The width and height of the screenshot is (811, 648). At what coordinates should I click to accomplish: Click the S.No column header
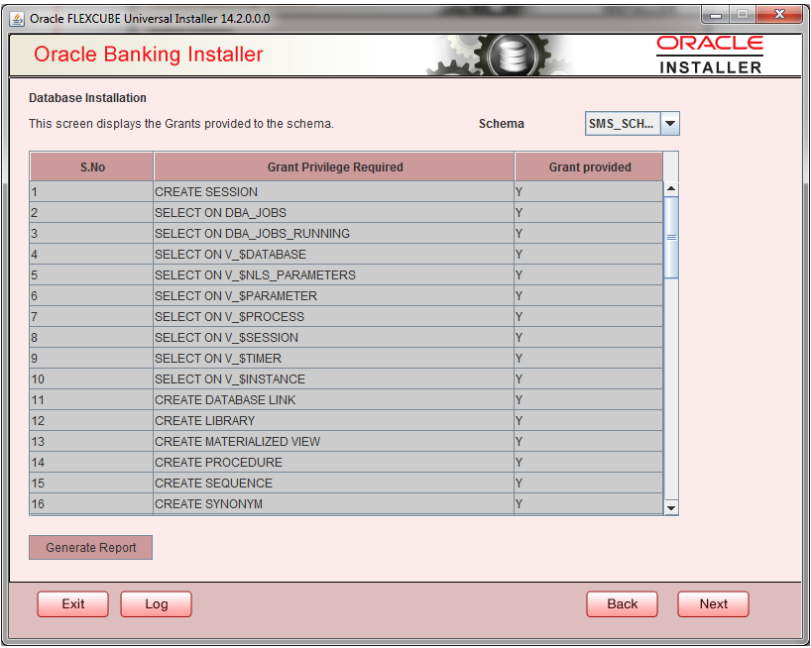pos(92,167)
